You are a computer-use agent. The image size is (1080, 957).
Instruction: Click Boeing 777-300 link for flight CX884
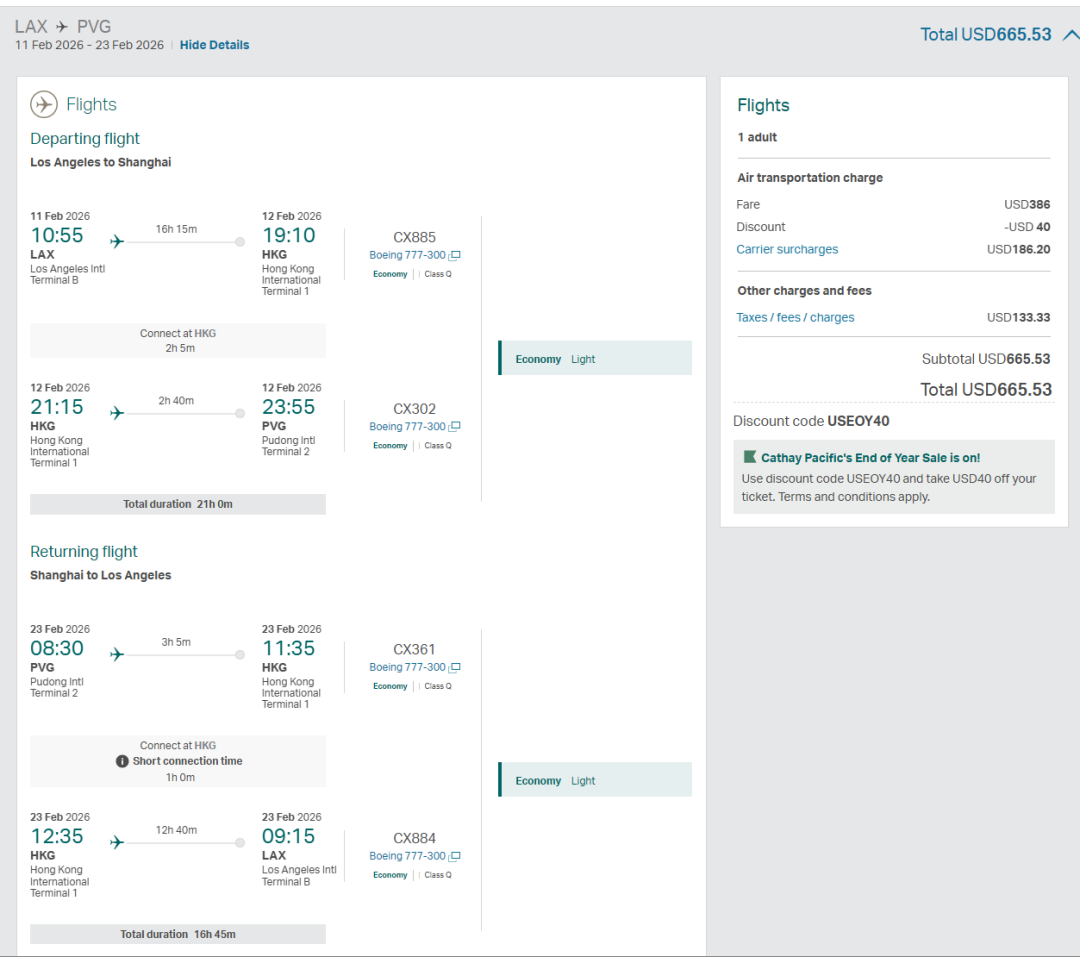pos(407,857)
